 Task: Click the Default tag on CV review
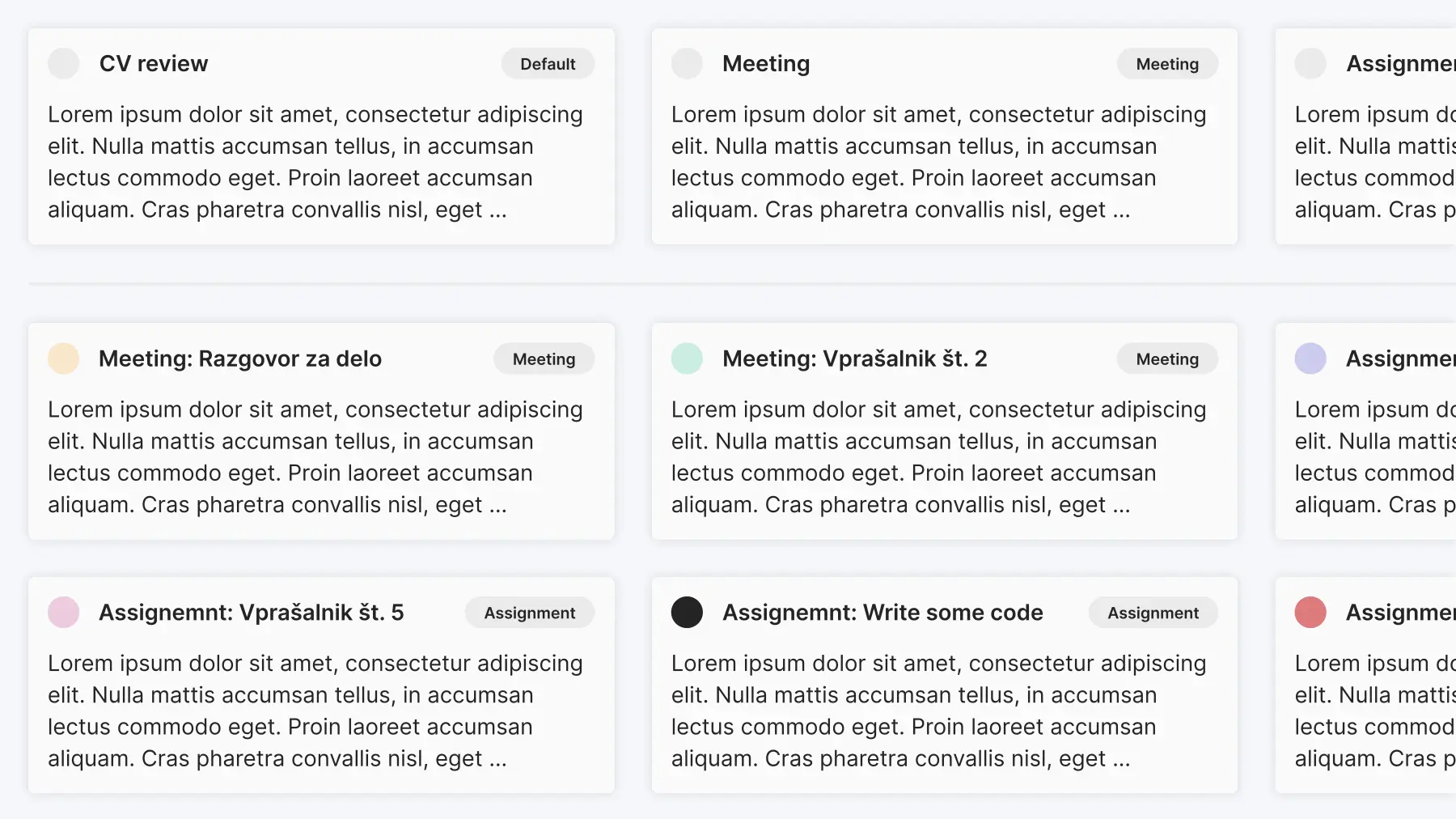pyautogui.click(x=548, y=64)
